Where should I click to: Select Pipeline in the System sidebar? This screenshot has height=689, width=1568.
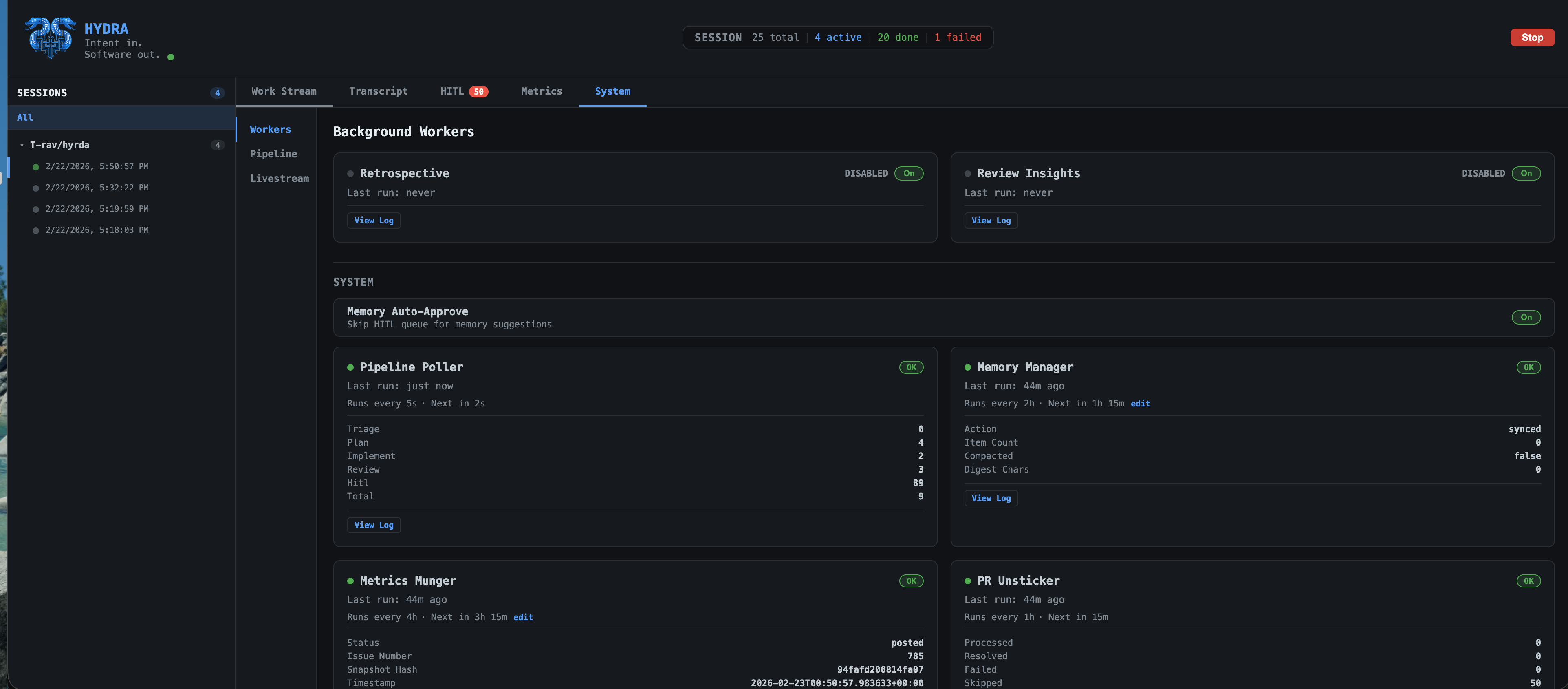tap(274, 154)
